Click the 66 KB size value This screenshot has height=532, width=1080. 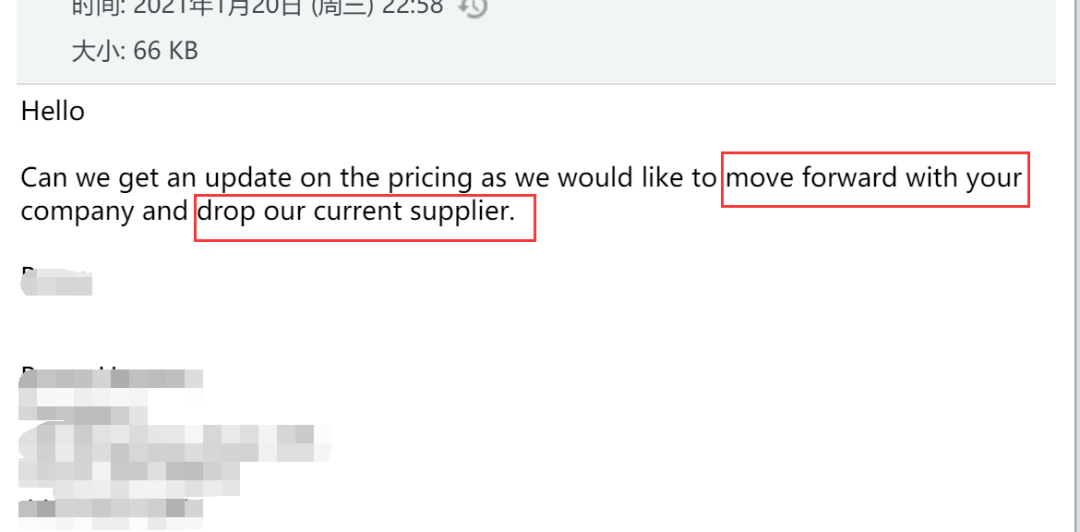point(166,51)
